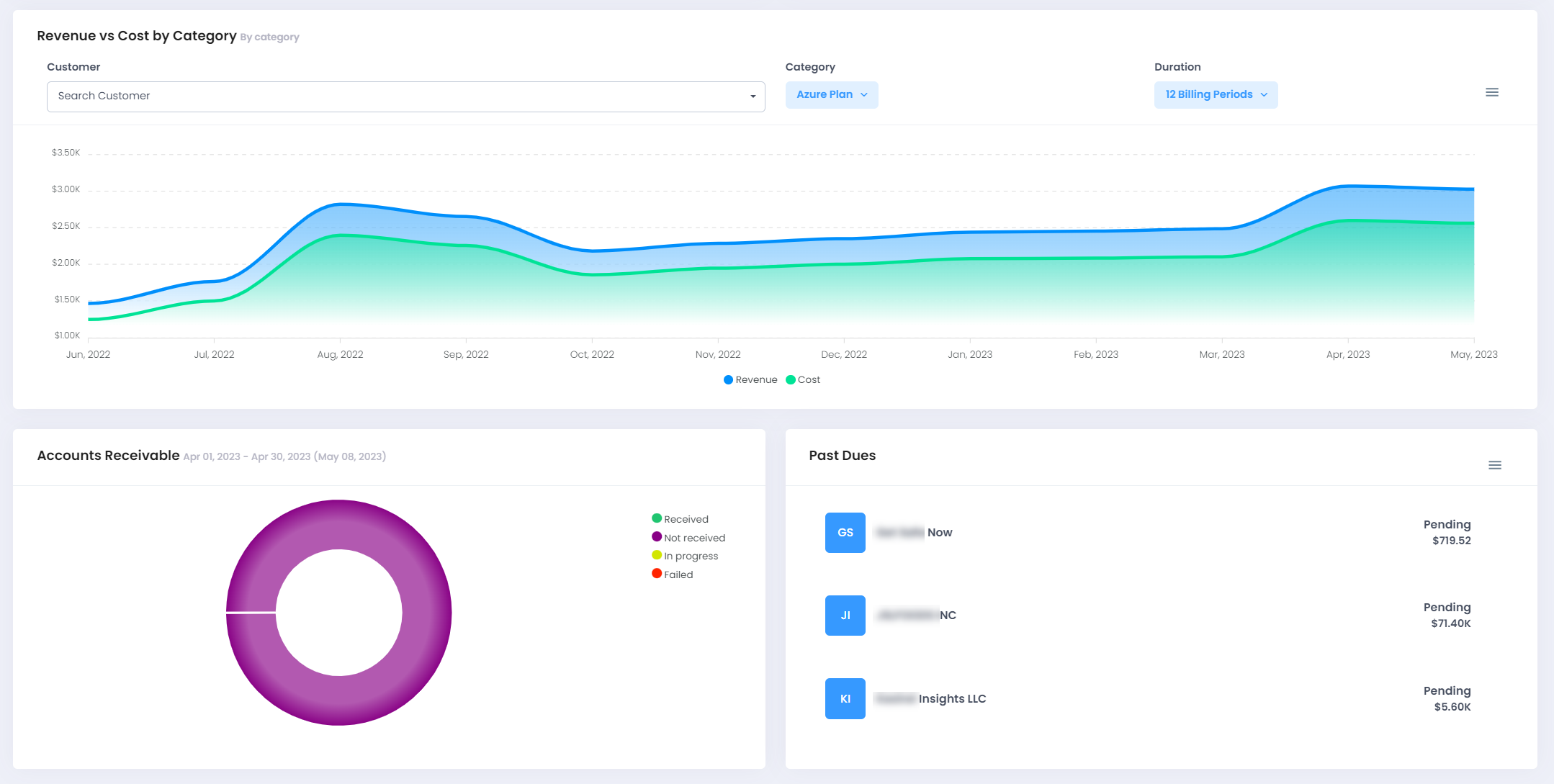
Task: Click the Accounts Receivable date range text
Action: click(284, 456)
